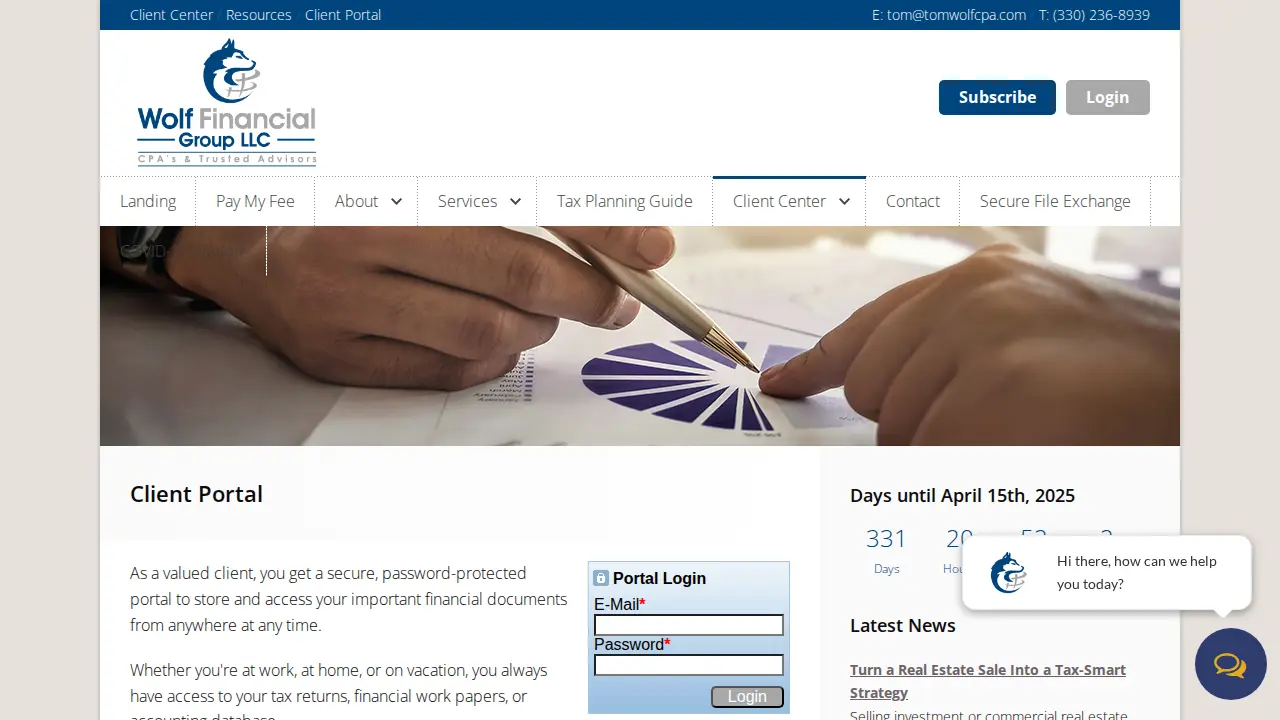Screen dimensions: 1280x720
Task: Open the Tax Planning Guide page
Action: coord(625,201)
